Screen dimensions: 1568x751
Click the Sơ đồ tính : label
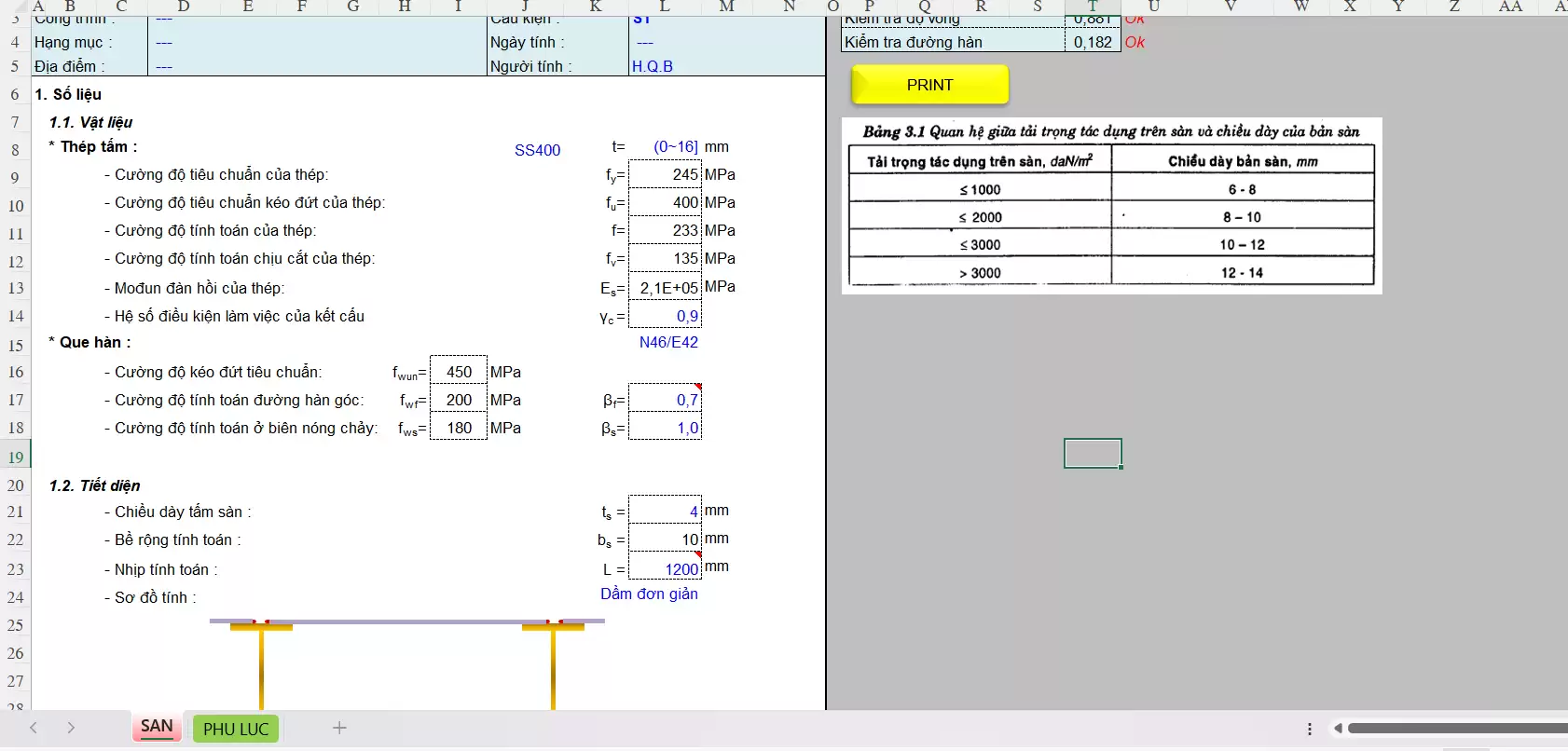pos(150,597)
